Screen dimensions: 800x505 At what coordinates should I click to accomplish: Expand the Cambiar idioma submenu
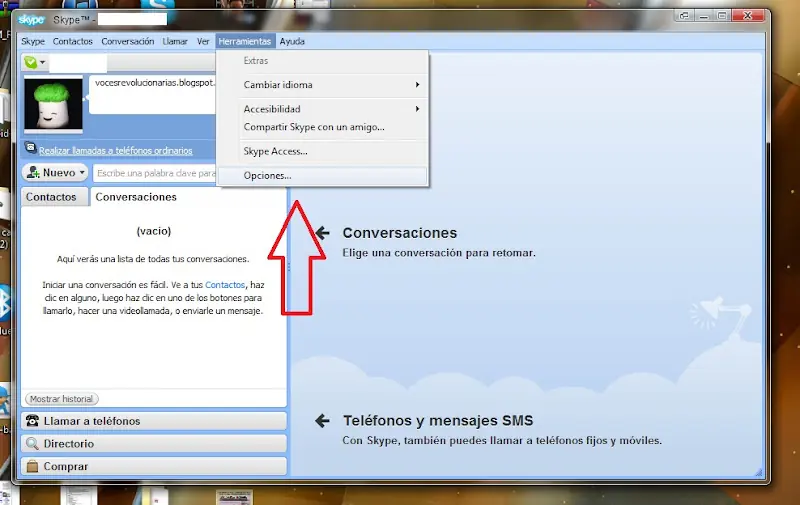point(322,85)
